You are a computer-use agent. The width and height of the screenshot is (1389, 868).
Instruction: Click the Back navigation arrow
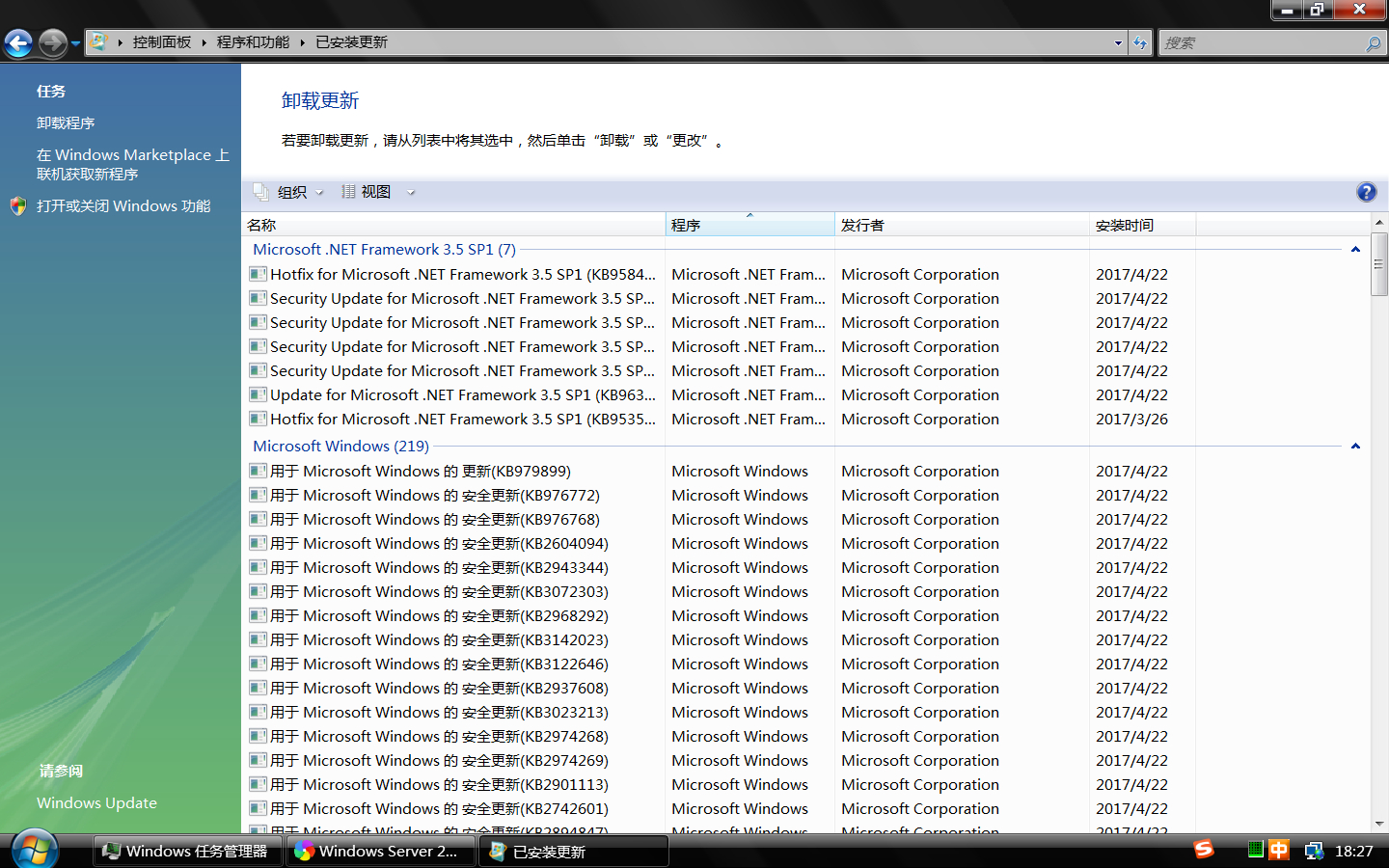(x=18, y=42)
